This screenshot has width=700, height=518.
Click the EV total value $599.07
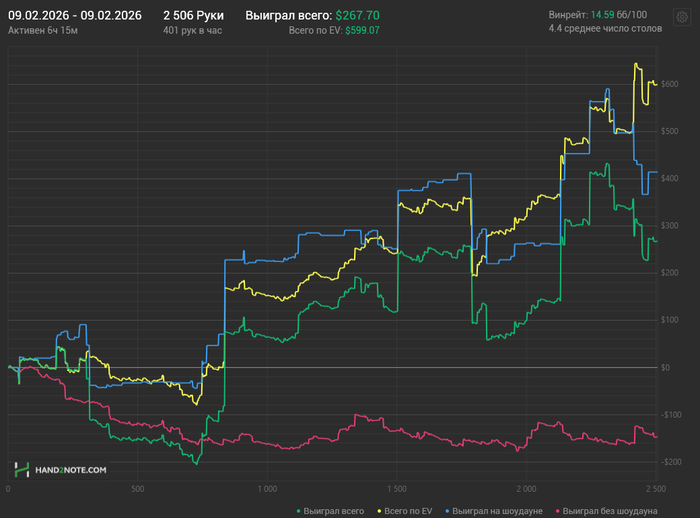tap(362, 30)
